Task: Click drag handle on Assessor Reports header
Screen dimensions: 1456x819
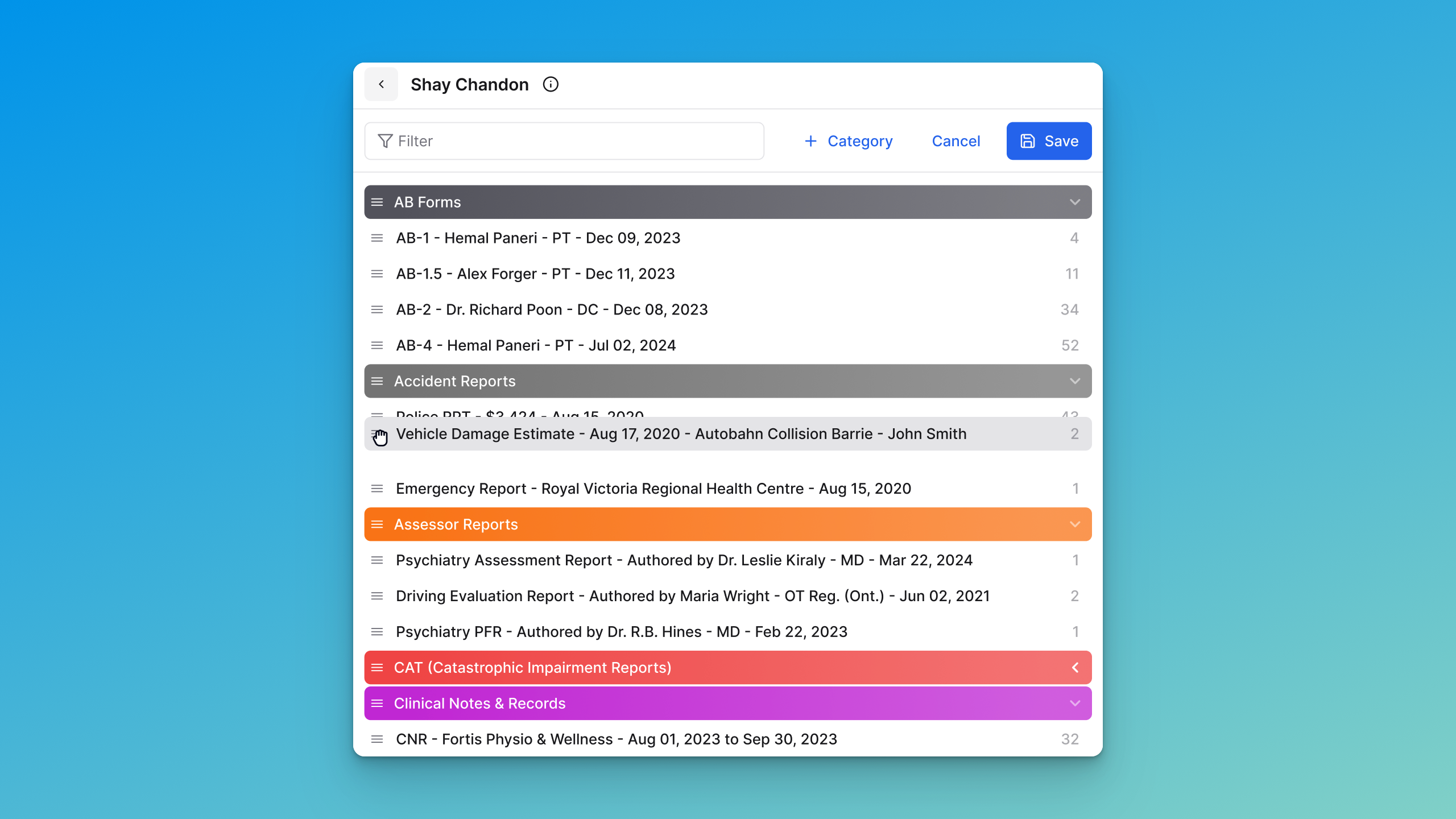Action: point(377,524)
